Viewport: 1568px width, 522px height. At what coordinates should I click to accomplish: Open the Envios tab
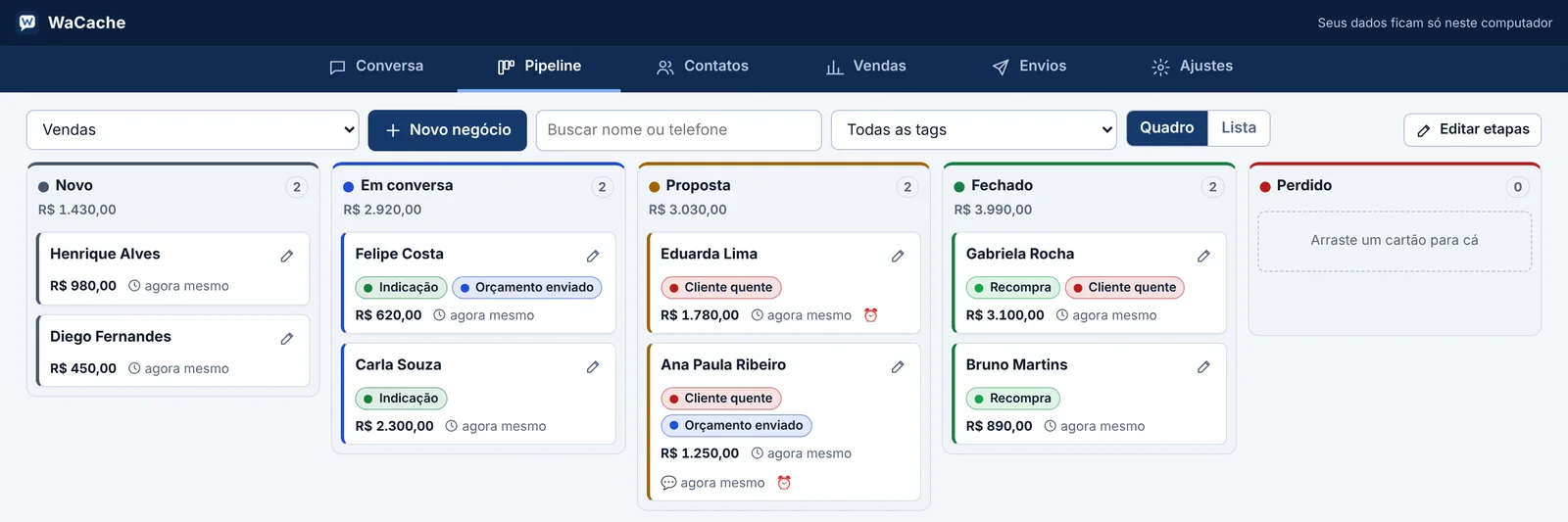1029,67
